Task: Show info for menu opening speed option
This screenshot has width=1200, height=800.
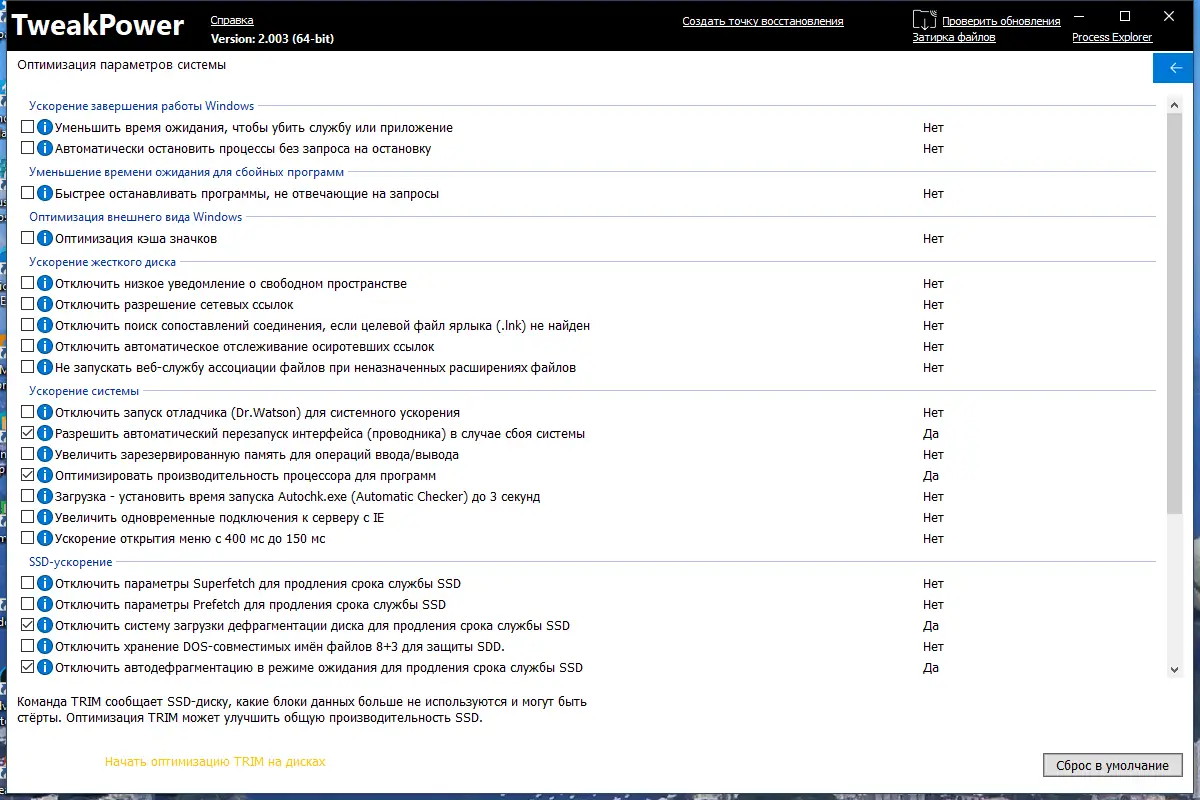Action: click(x=44, y=539)
